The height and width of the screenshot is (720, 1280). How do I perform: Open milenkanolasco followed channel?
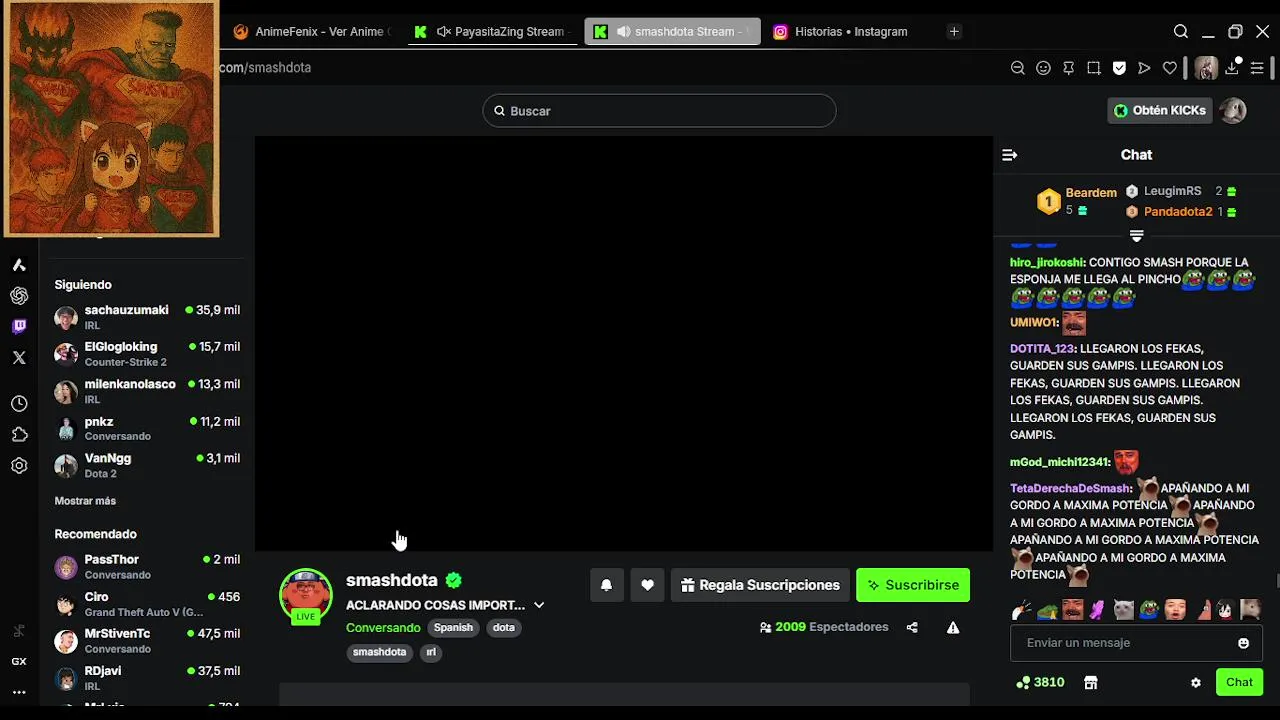[148, 391]
